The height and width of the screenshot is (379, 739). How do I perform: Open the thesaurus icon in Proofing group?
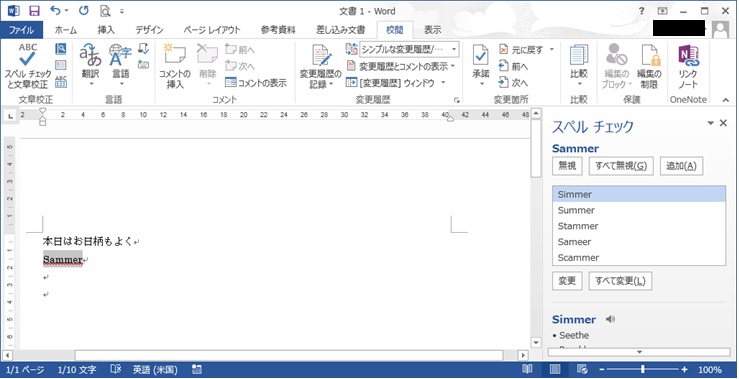(61, 65)
